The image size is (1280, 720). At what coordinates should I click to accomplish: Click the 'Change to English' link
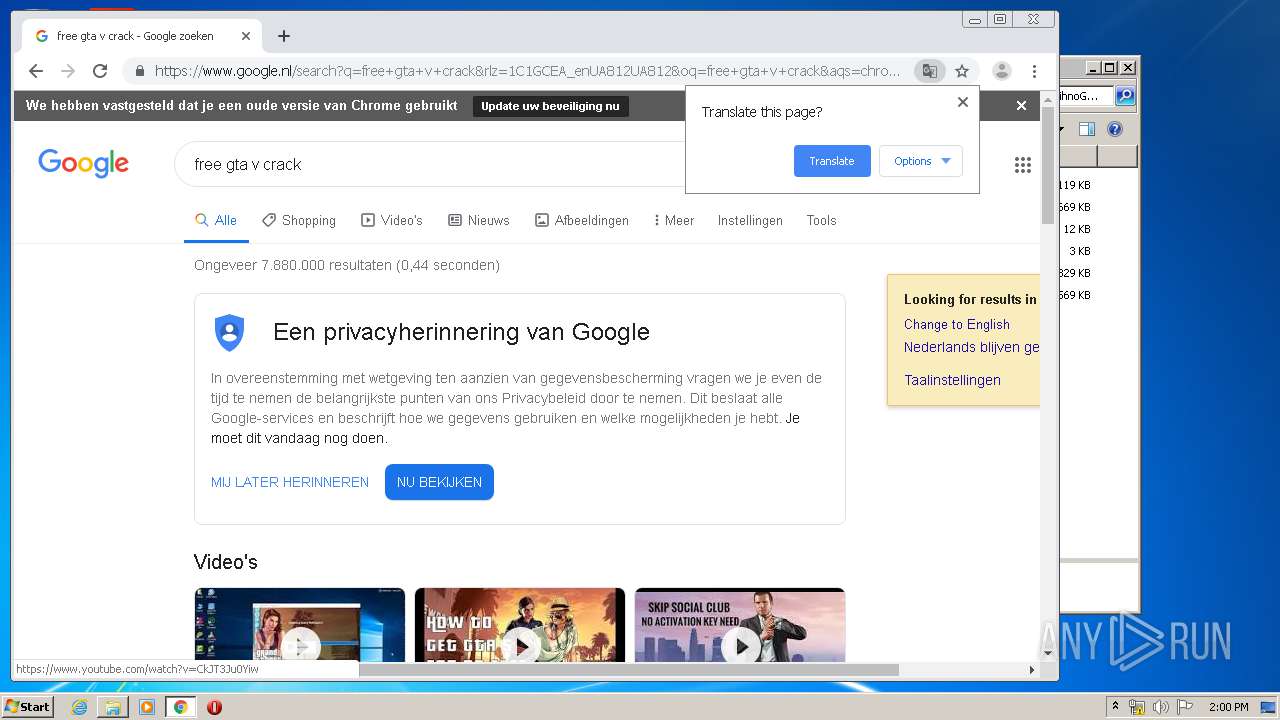[x=957, y=324]
